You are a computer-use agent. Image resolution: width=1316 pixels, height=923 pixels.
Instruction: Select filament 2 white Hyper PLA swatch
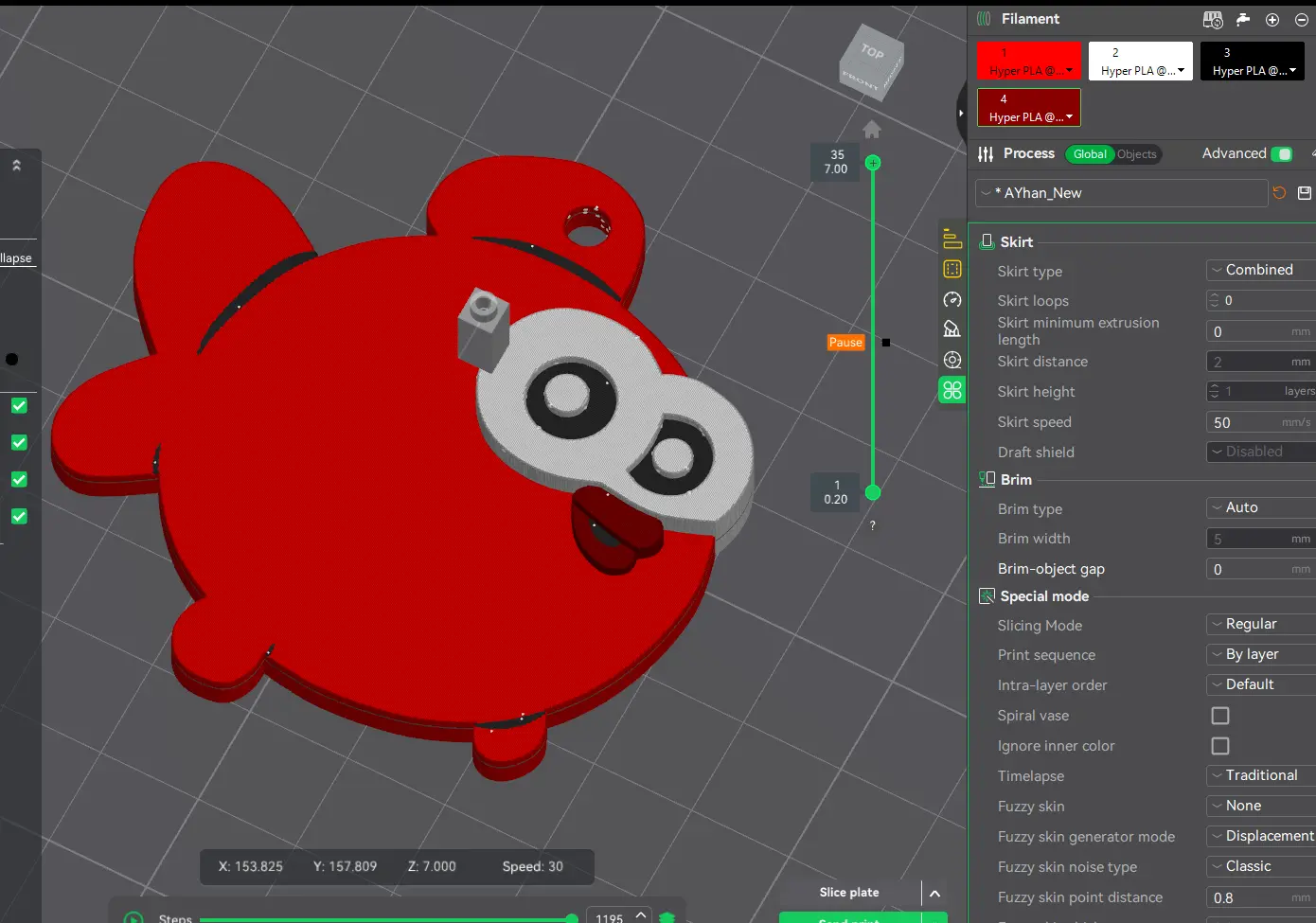pos(1141,61)
